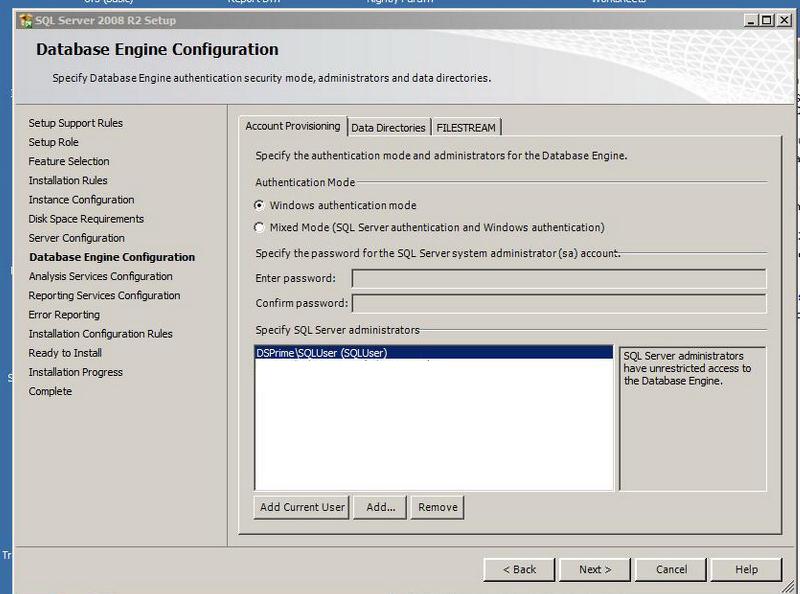Click the Enter password field
This screenshot has height=594, width=800.
(x=559, y=279)
